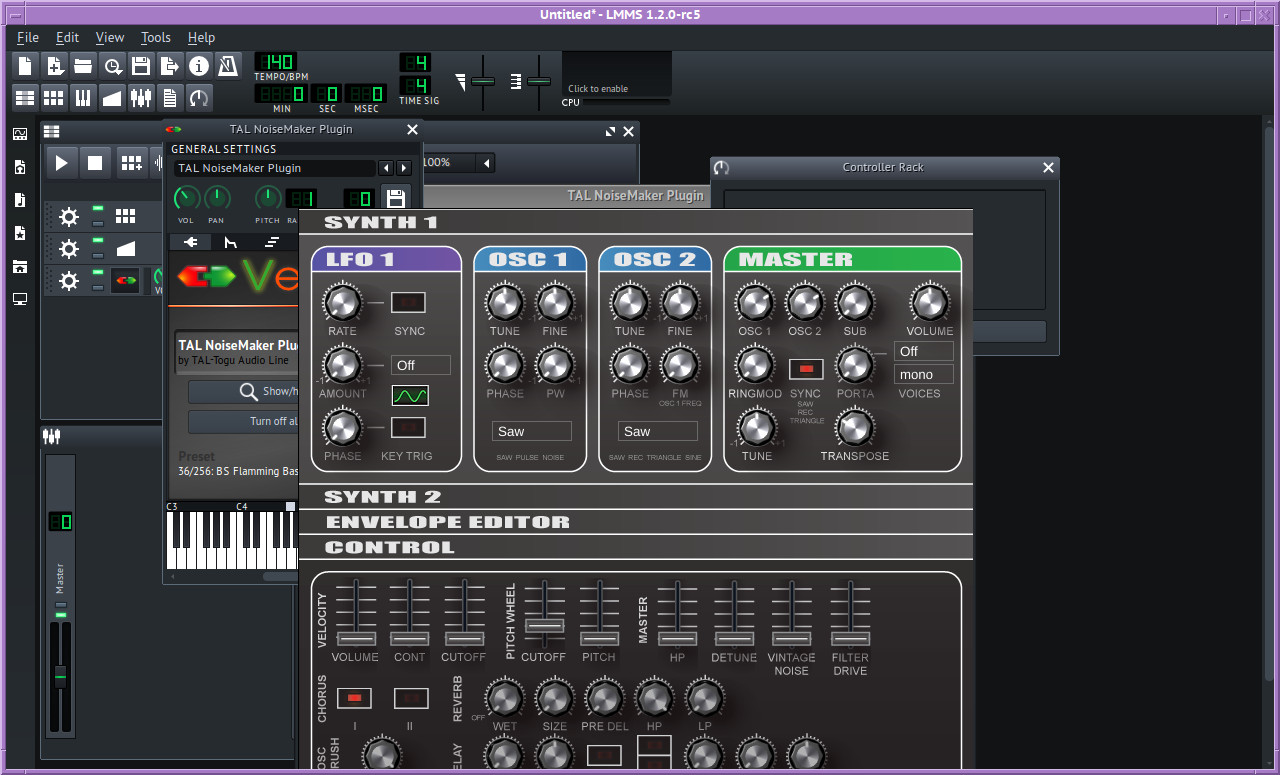Open the Piano Roll editor

pyautogui.click(x=83, y=97)
